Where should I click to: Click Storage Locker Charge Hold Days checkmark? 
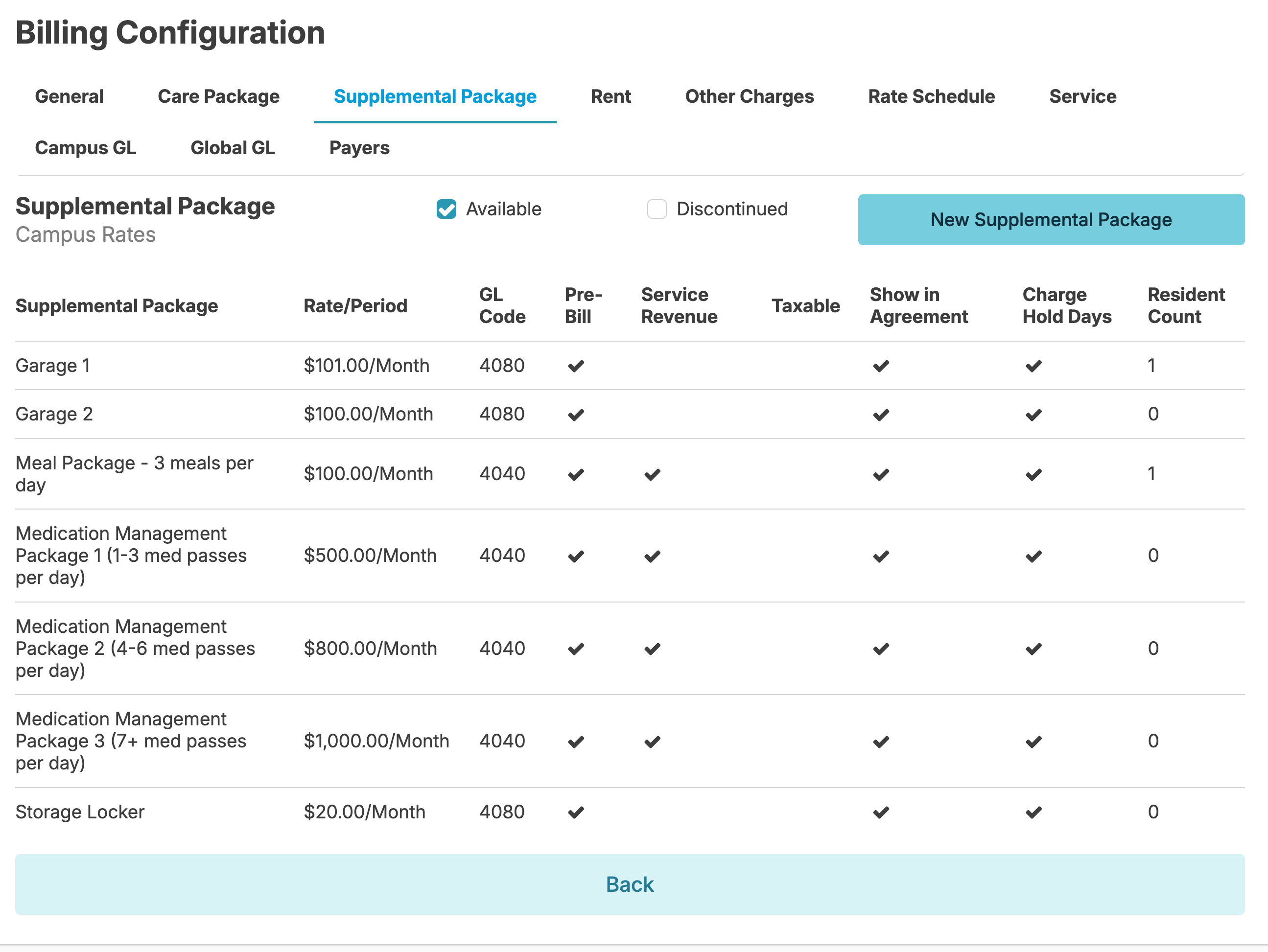click(1033, 812)
